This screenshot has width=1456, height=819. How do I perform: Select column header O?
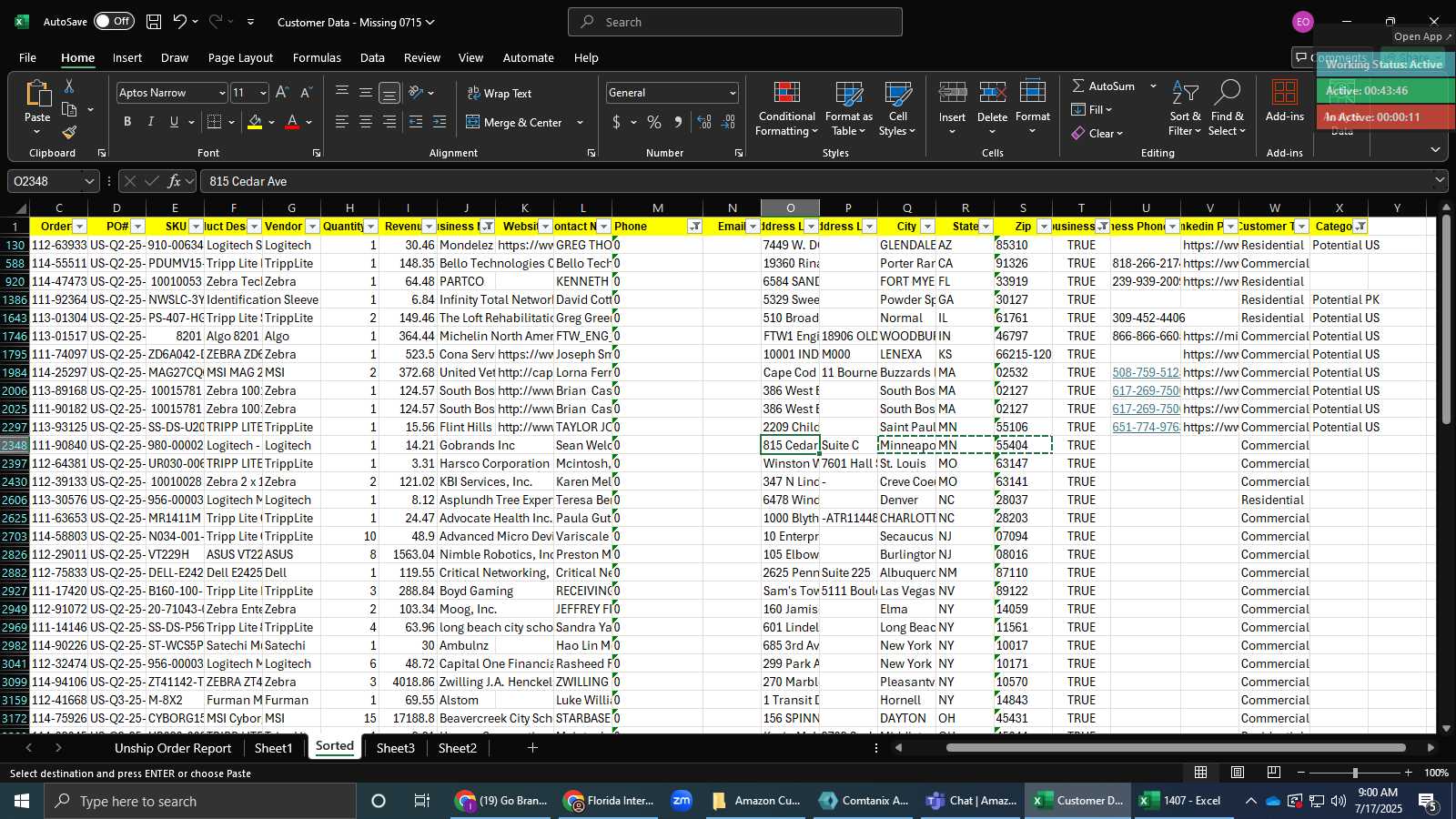point(790,207)
